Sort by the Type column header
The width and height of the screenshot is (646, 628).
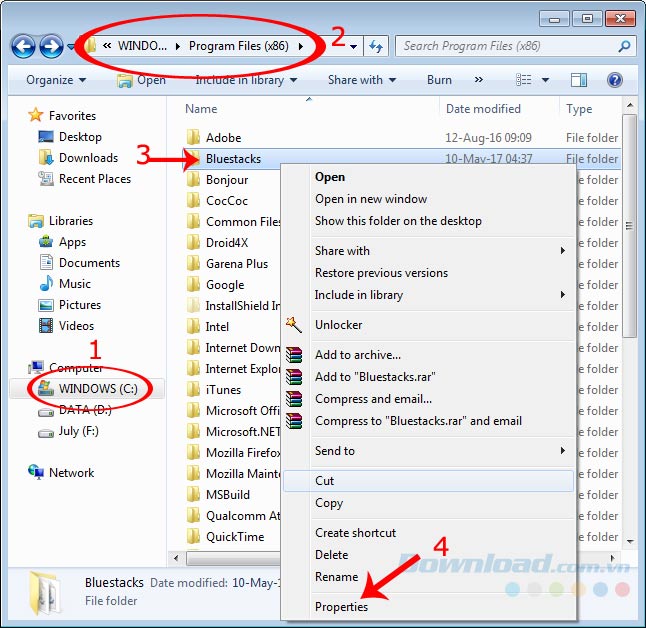click(x=578, y=109)
